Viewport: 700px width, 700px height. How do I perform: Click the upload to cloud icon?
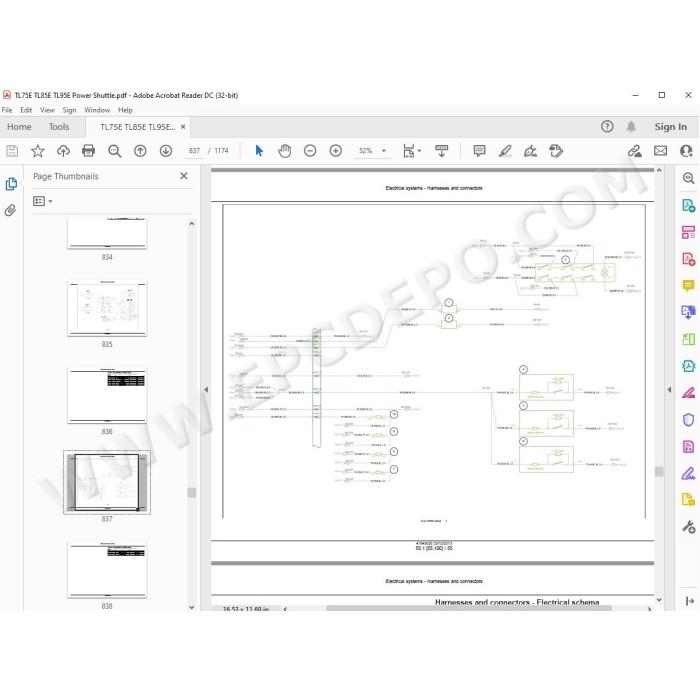pyautogui.click(x=63, y=151)
